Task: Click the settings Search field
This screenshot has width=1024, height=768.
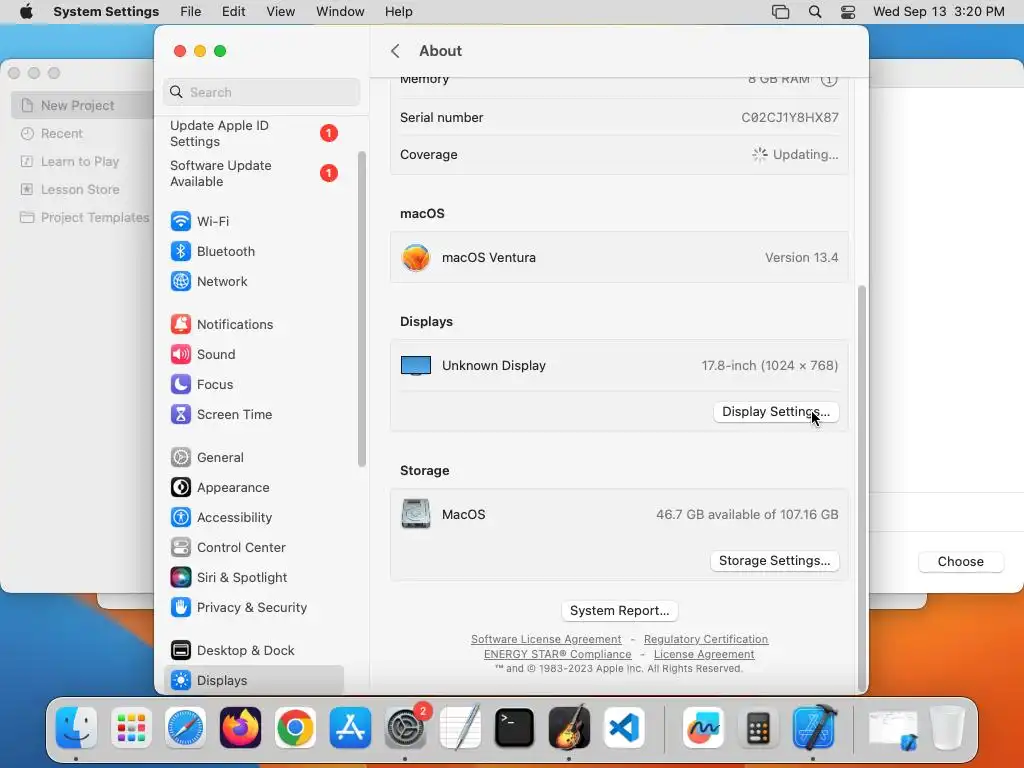Action: tap(261, 92)
